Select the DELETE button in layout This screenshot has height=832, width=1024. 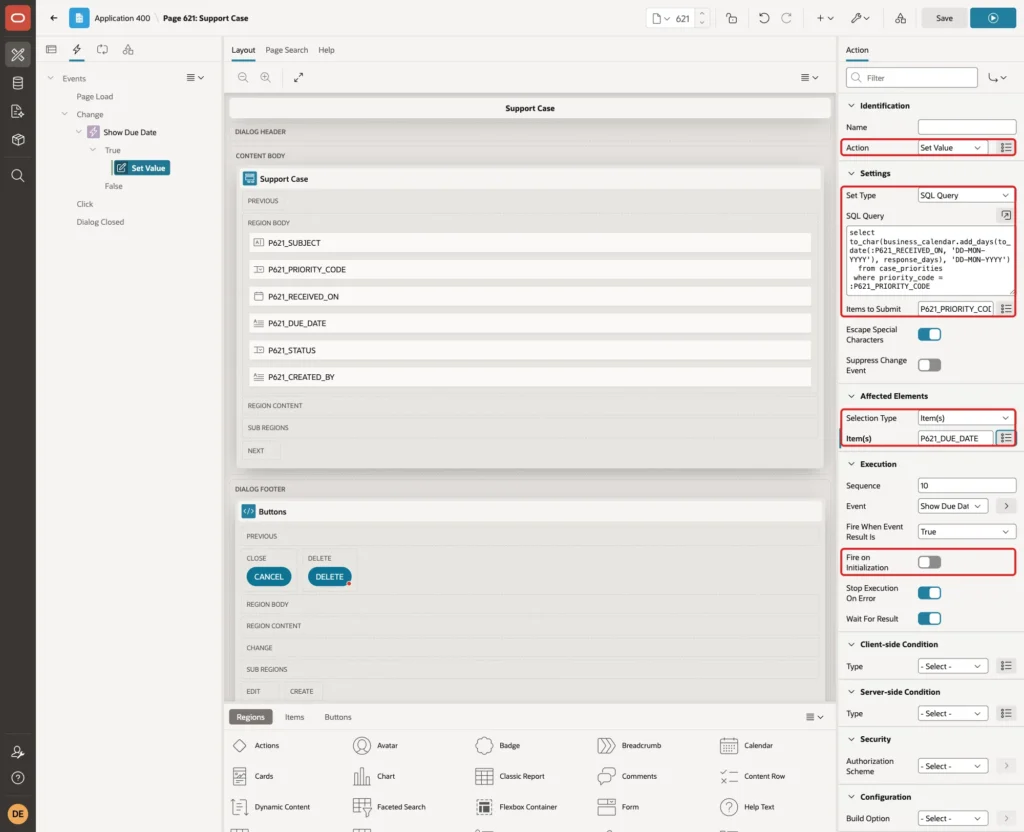[x=329, y=577]
